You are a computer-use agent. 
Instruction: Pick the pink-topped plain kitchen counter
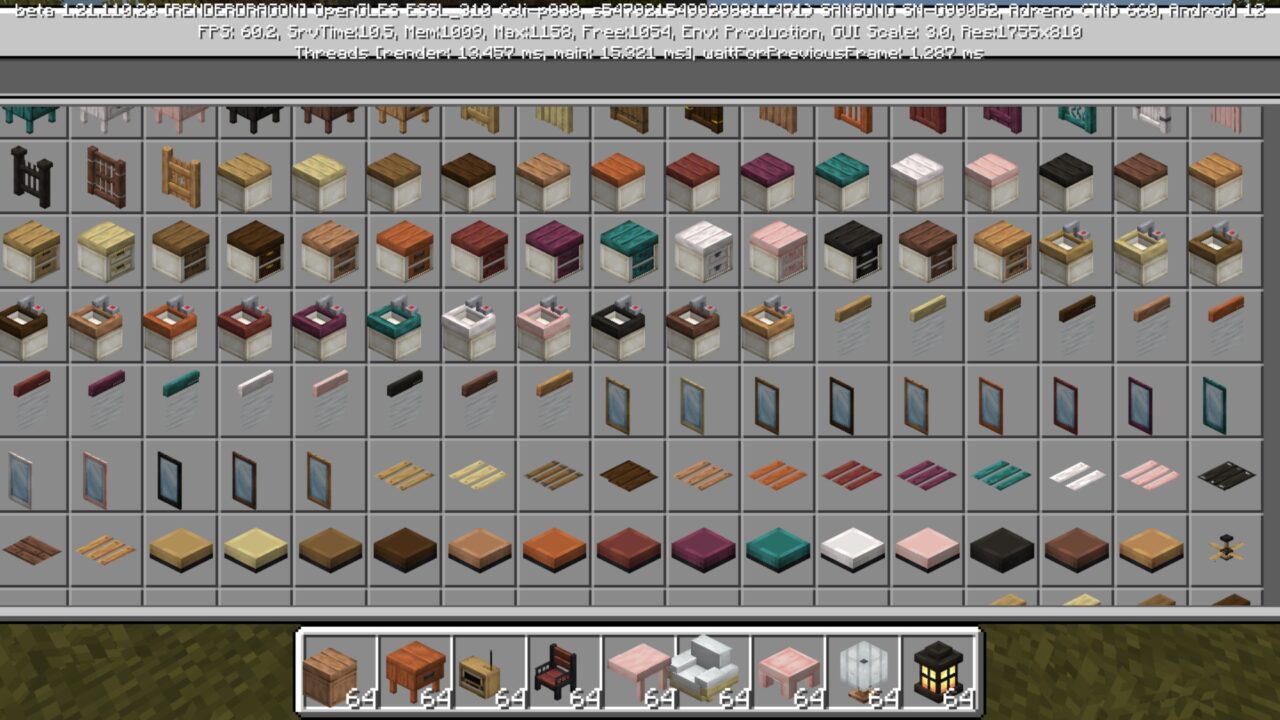[991, 181]
